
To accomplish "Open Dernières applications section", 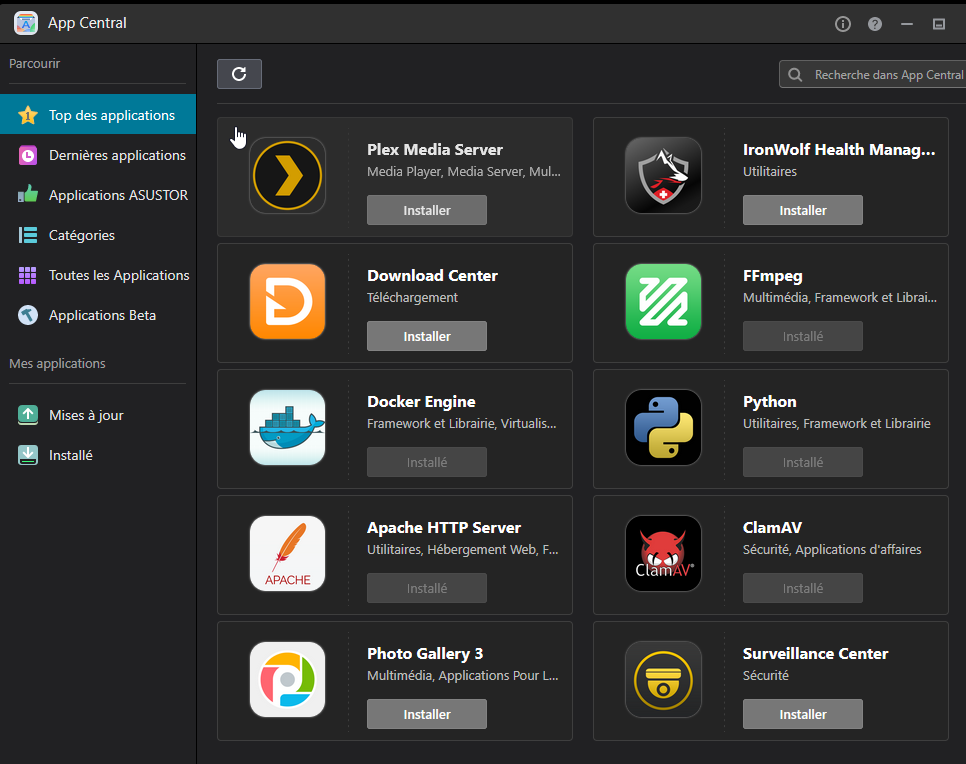I will click(98, 155).
